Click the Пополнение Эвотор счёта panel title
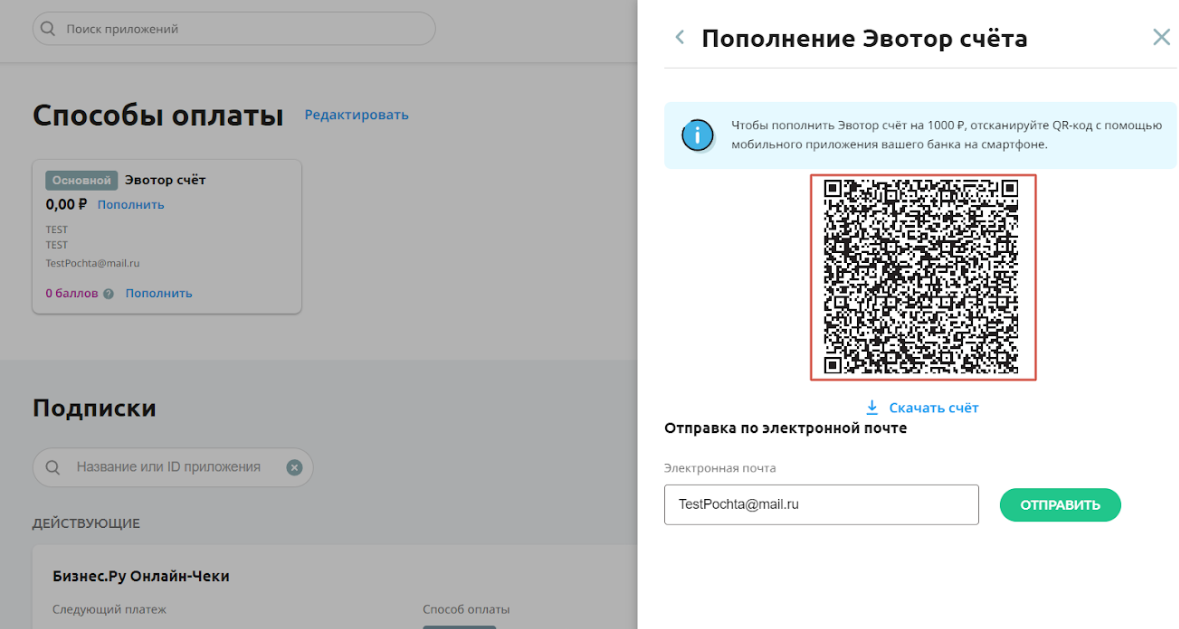This screenshot has height=629, width=1179. coord(864,38)
